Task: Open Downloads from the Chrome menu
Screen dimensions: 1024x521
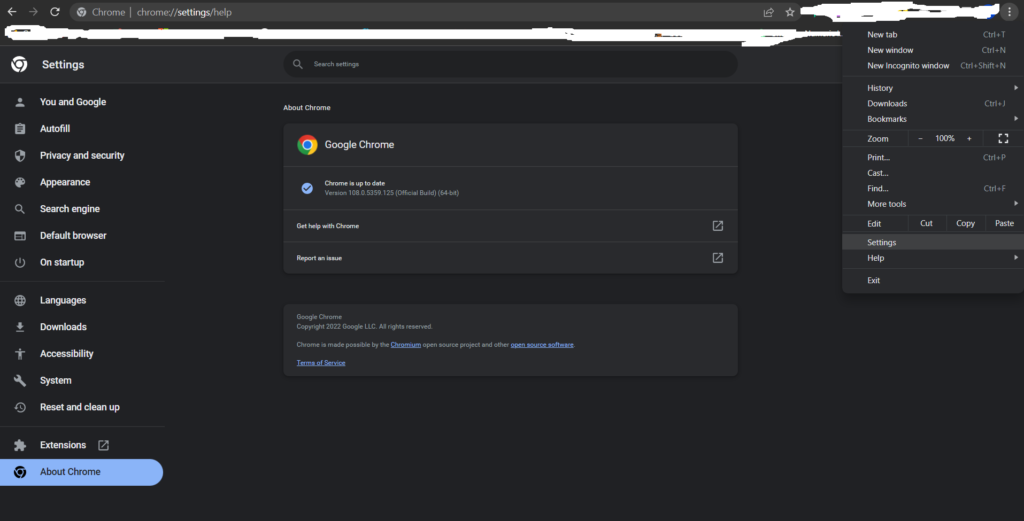Action: pyautogui.click(x=933, y=103)
